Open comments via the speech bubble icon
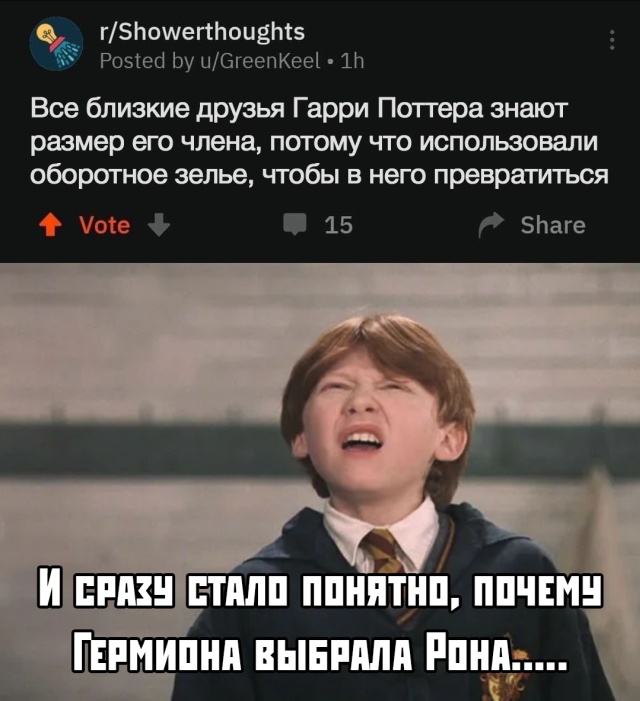640x701 pixels. click(295, 225)
